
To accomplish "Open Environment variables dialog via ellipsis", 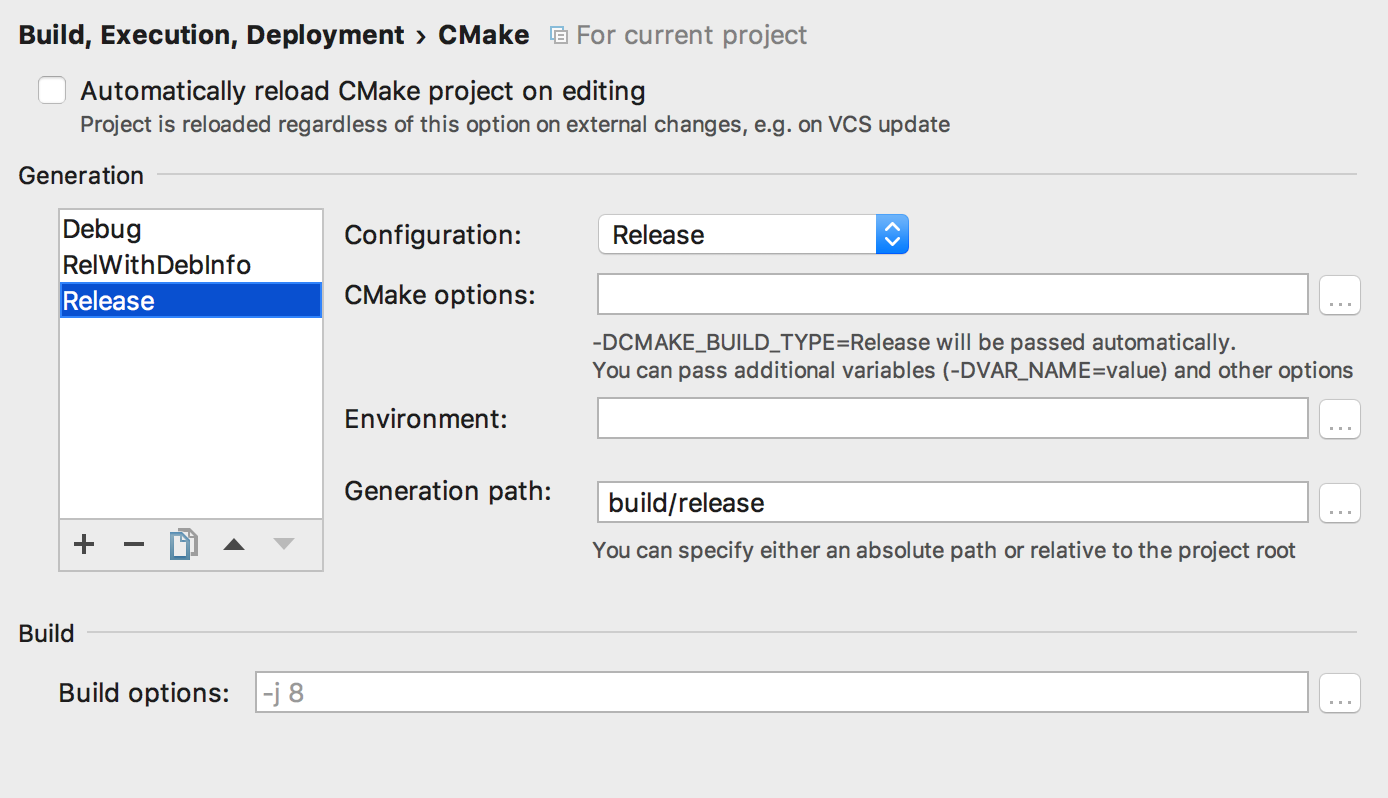I will 1340,419.
